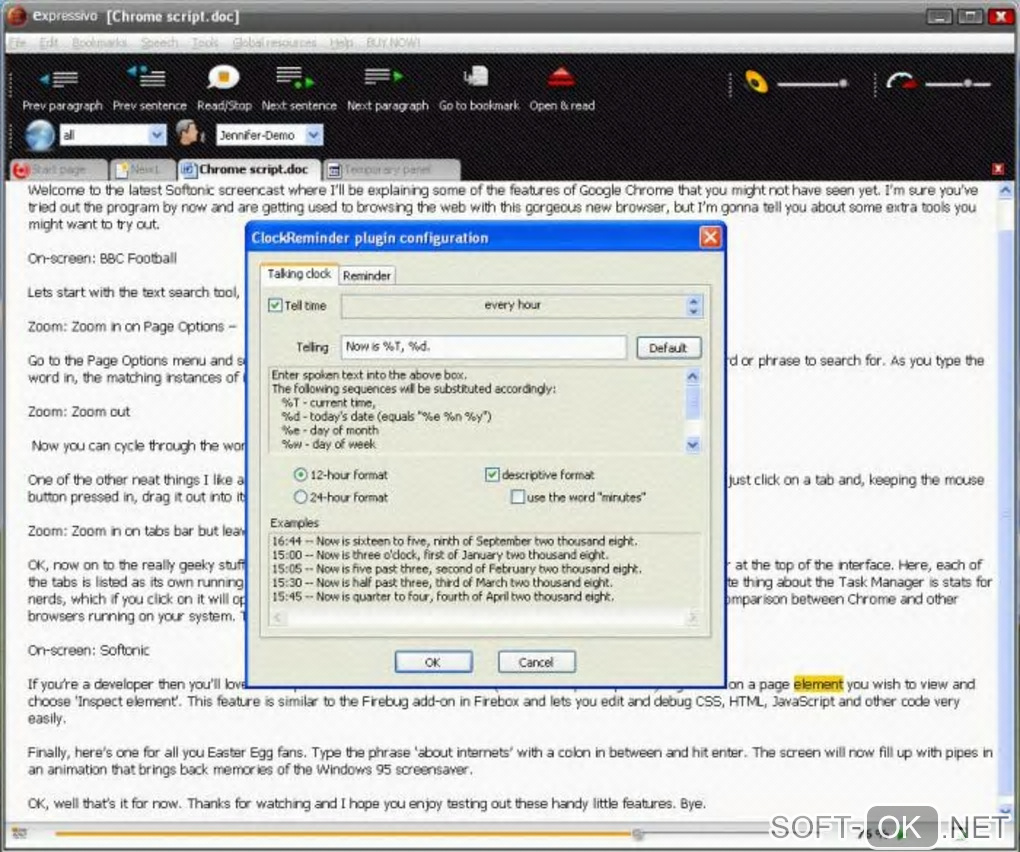This screenshot has width=1020, height=852.
Task: Switch to the New1 document tab
Action: click(143, 170)
